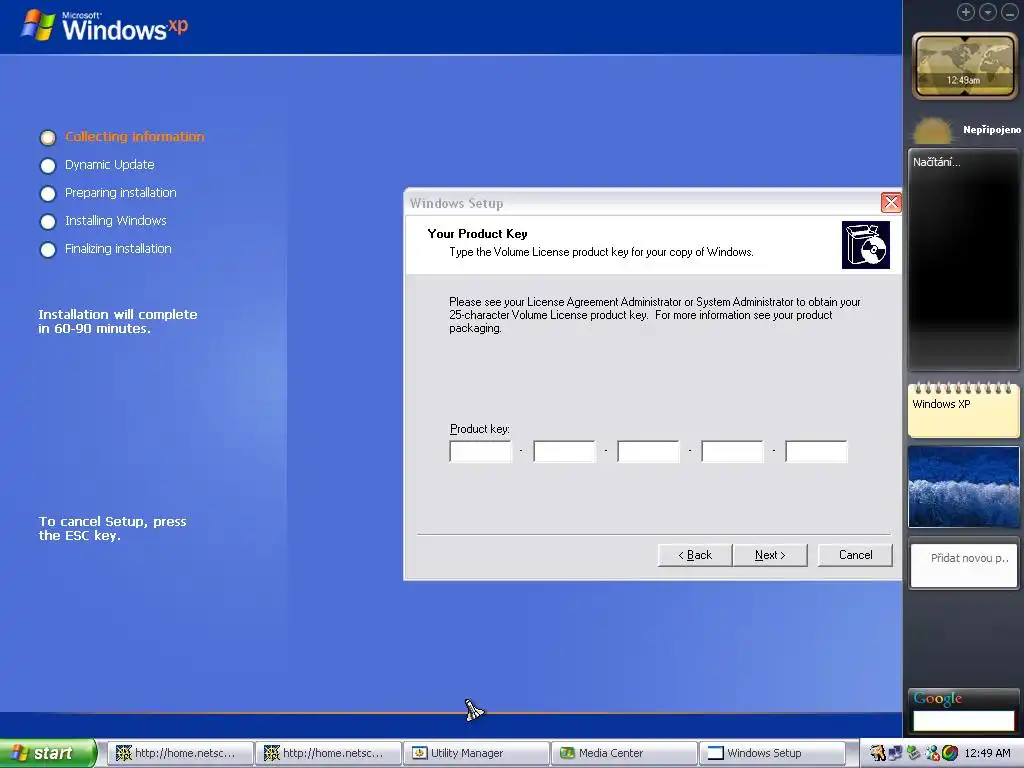The width and height of the screenshot is (1024, 768).
Task: Click the Installing Windows label
Action: [116, 221]
